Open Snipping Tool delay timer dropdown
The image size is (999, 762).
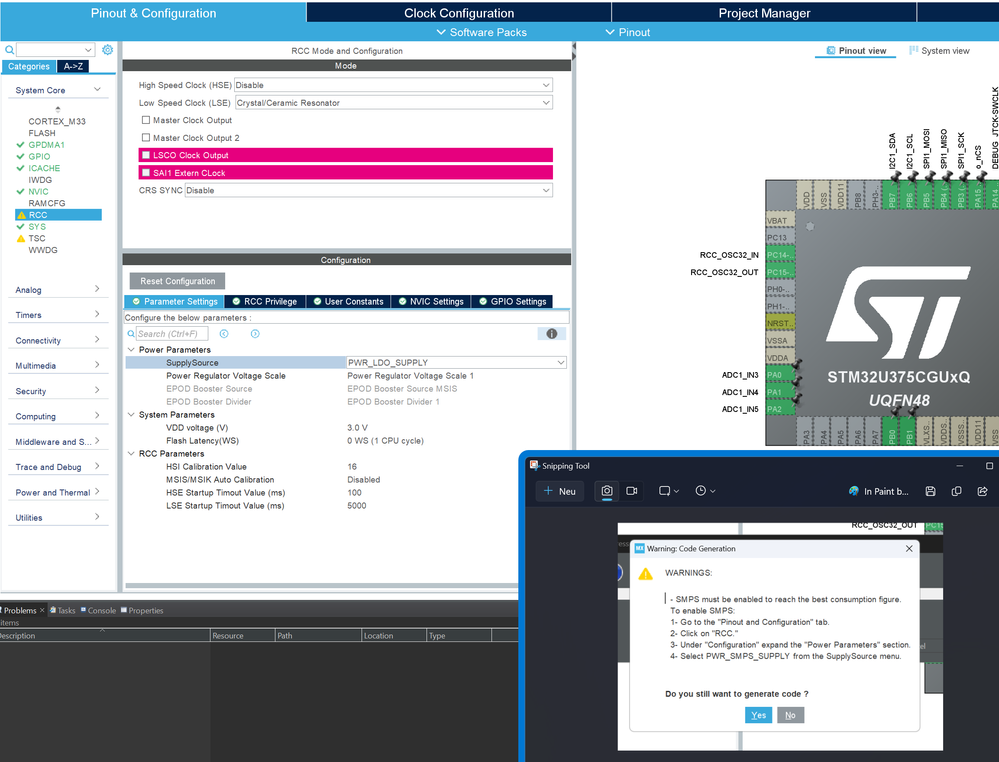(705, 491)
